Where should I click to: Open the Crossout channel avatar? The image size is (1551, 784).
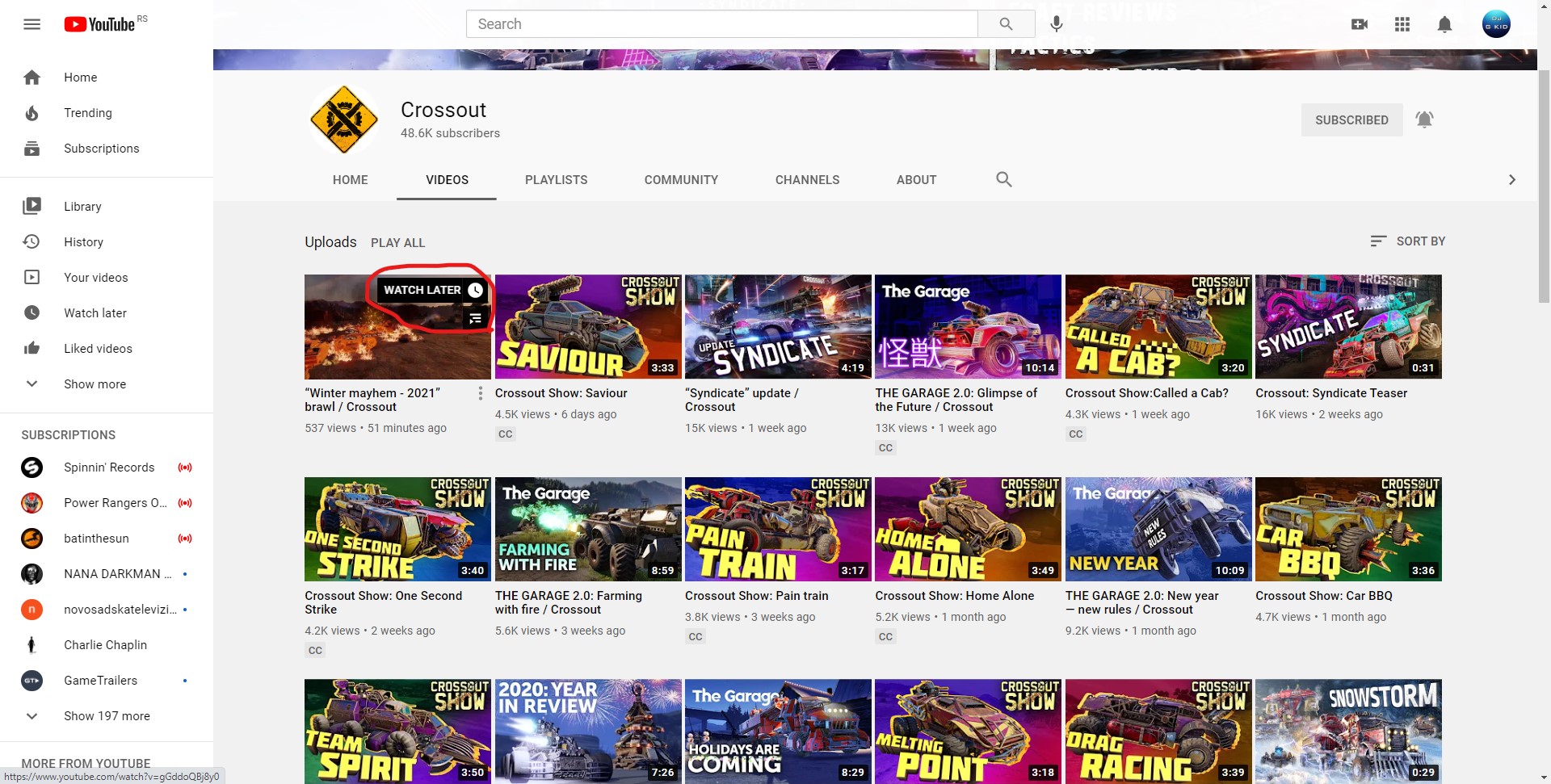(344, 119)
